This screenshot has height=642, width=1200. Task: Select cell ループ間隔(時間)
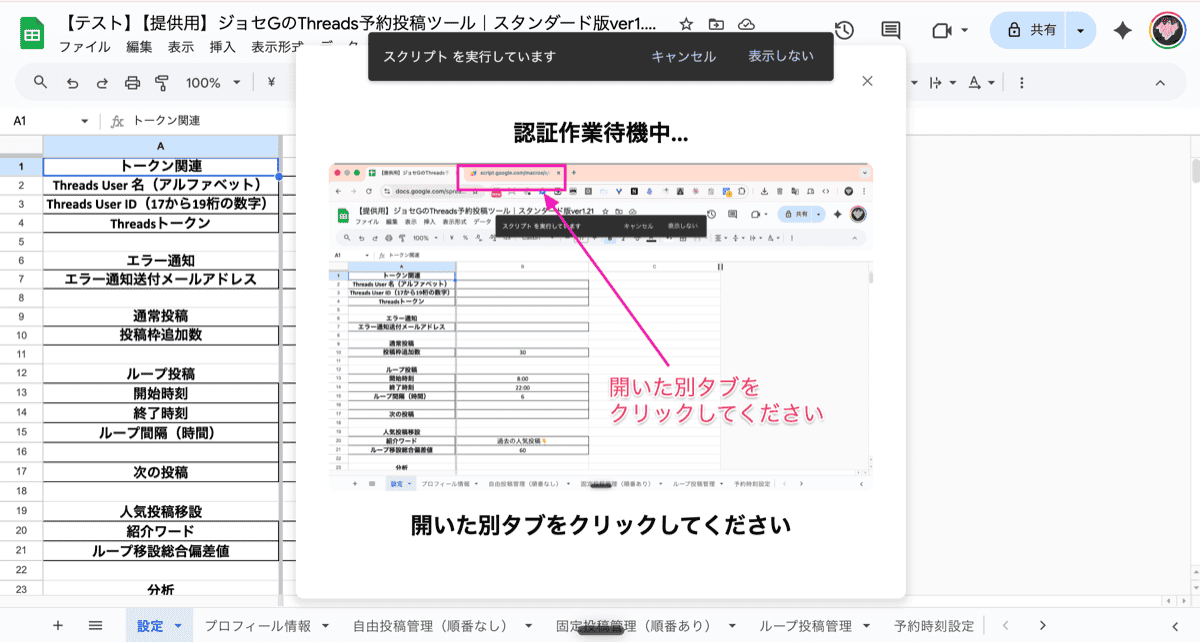point(160,433)
